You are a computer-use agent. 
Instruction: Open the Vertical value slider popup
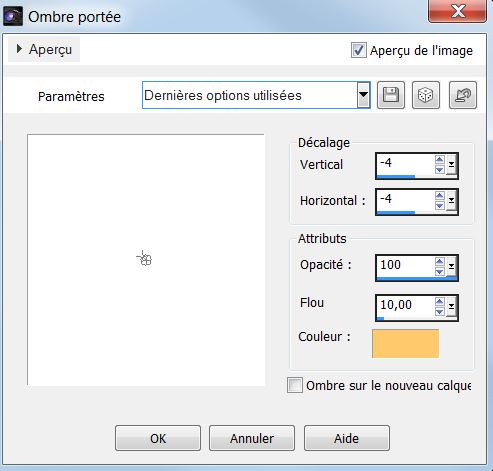click(x=451, y=165)
